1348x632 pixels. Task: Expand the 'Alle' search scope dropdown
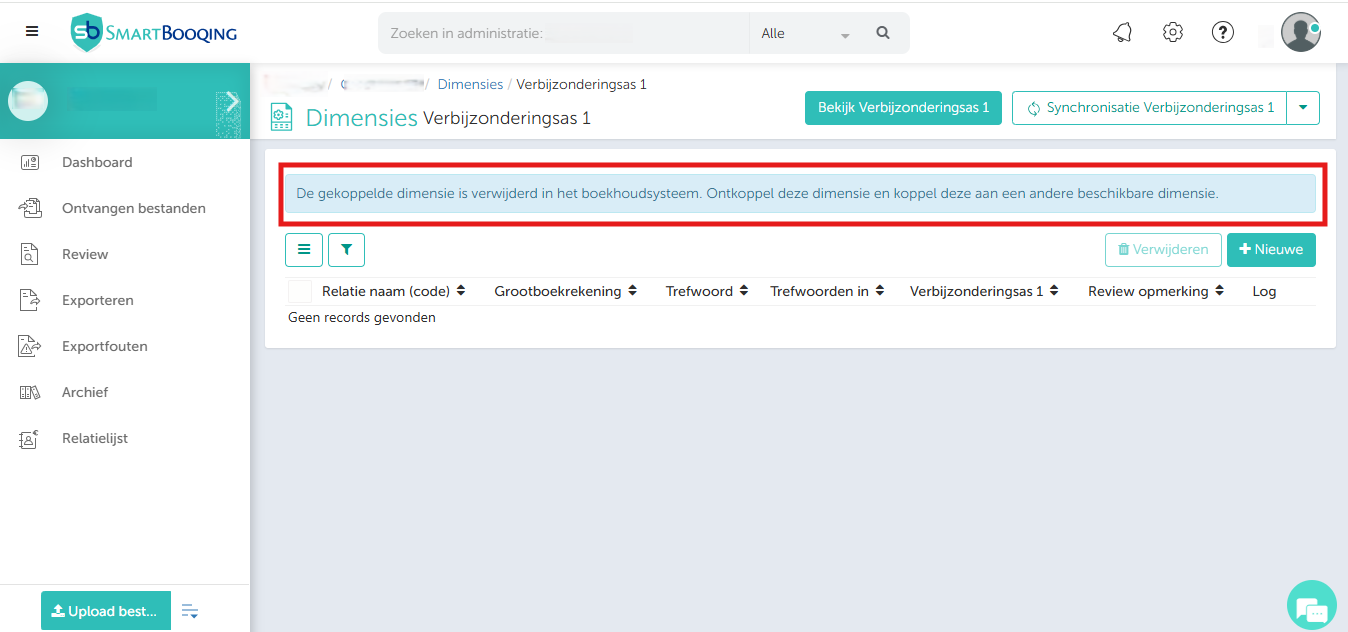pos(805,33)
